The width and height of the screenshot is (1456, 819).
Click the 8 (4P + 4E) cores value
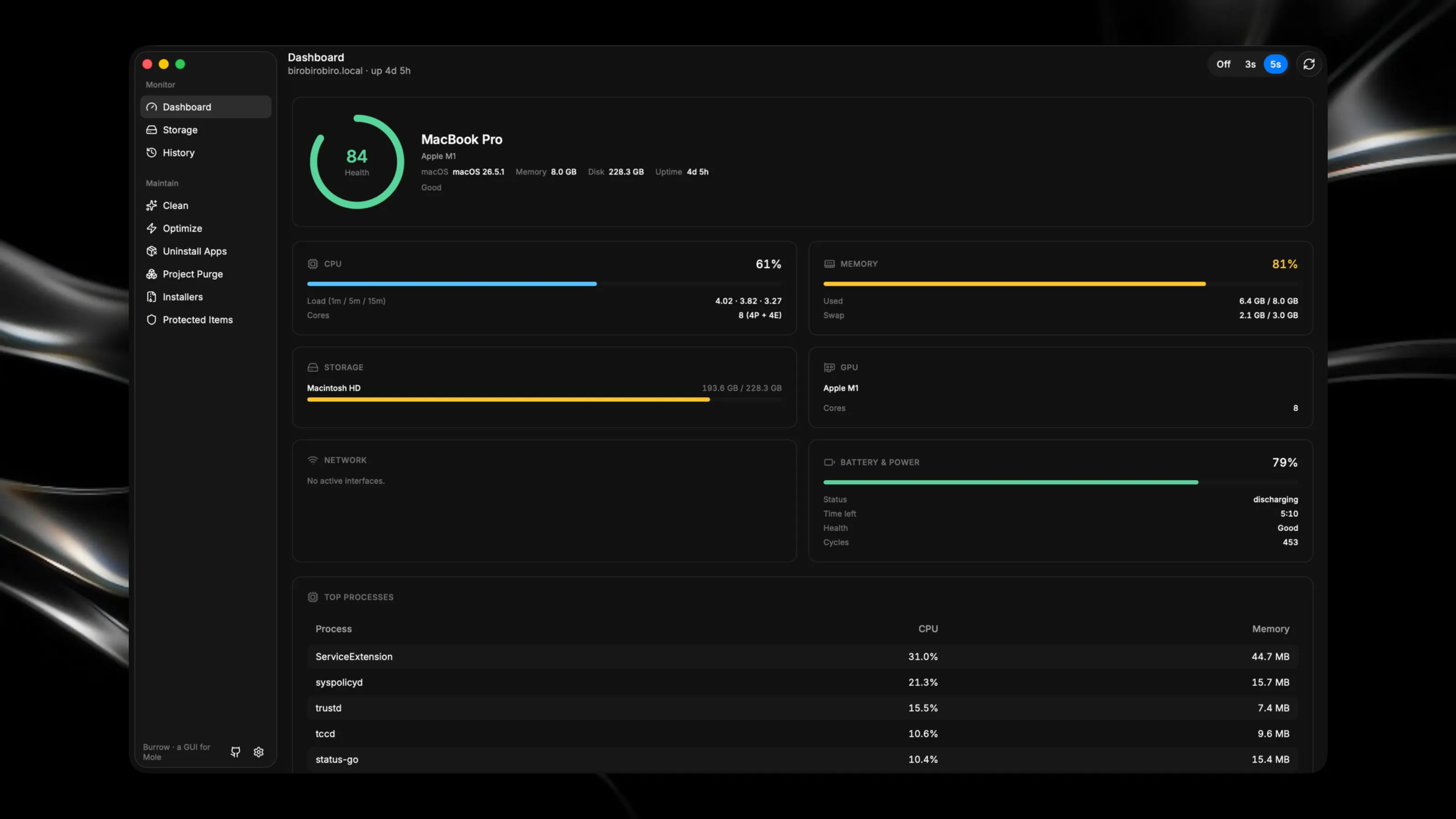click(x=760, y=315)
